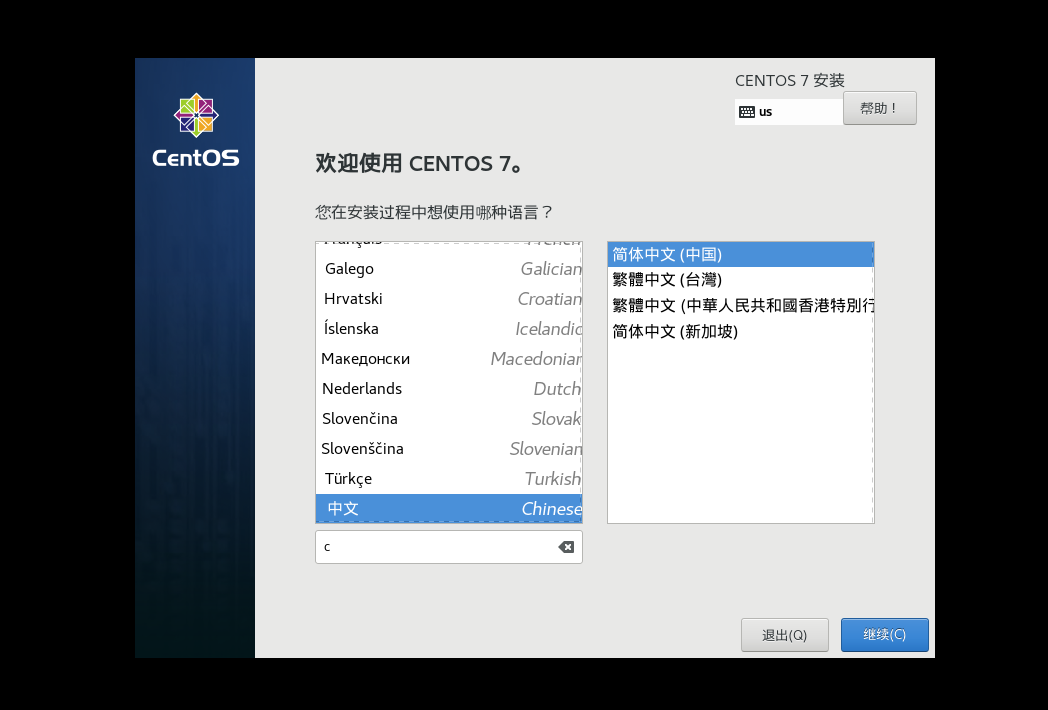1048x710 pixels.
Task: Select Македонски Macedonian language
Action: [448, 359]
